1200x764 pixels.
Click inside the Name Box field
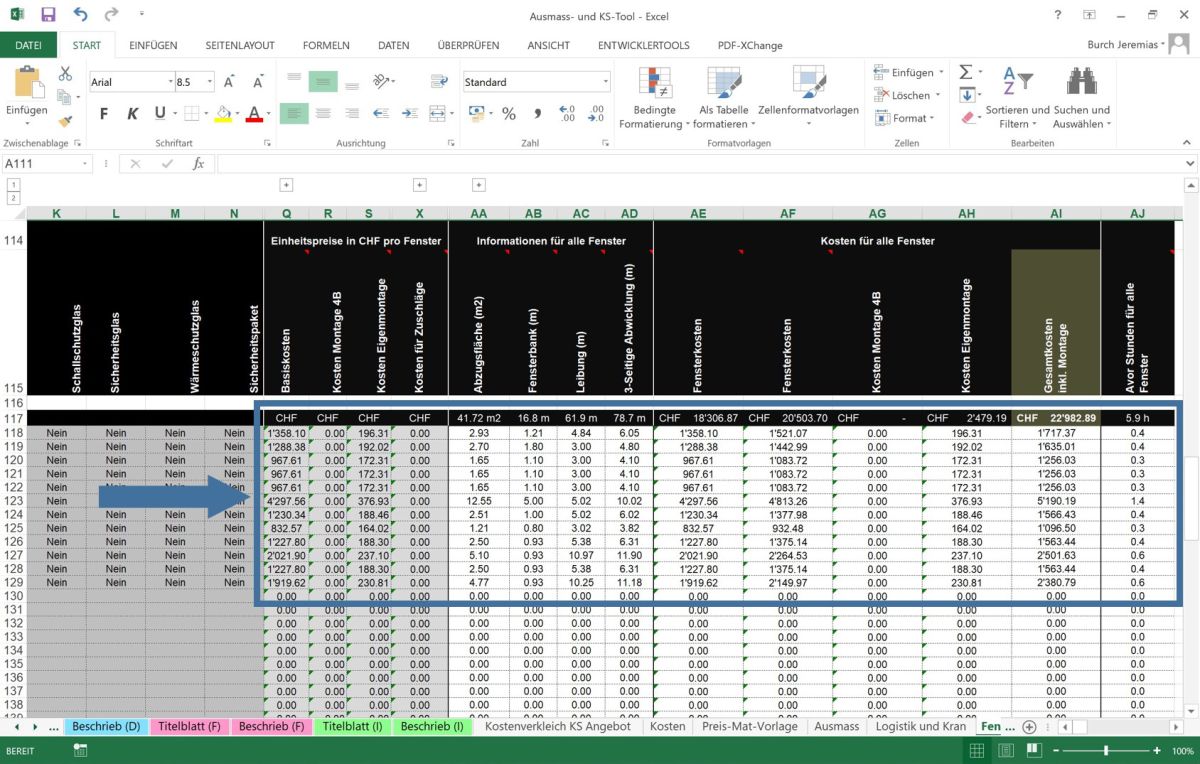coord(40,162)
